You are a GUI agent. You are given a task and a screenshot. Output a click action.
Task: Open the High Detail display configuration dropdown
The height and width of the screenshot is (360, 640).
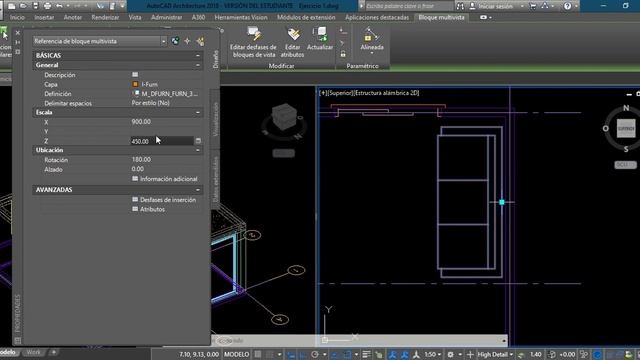(495, 354)
